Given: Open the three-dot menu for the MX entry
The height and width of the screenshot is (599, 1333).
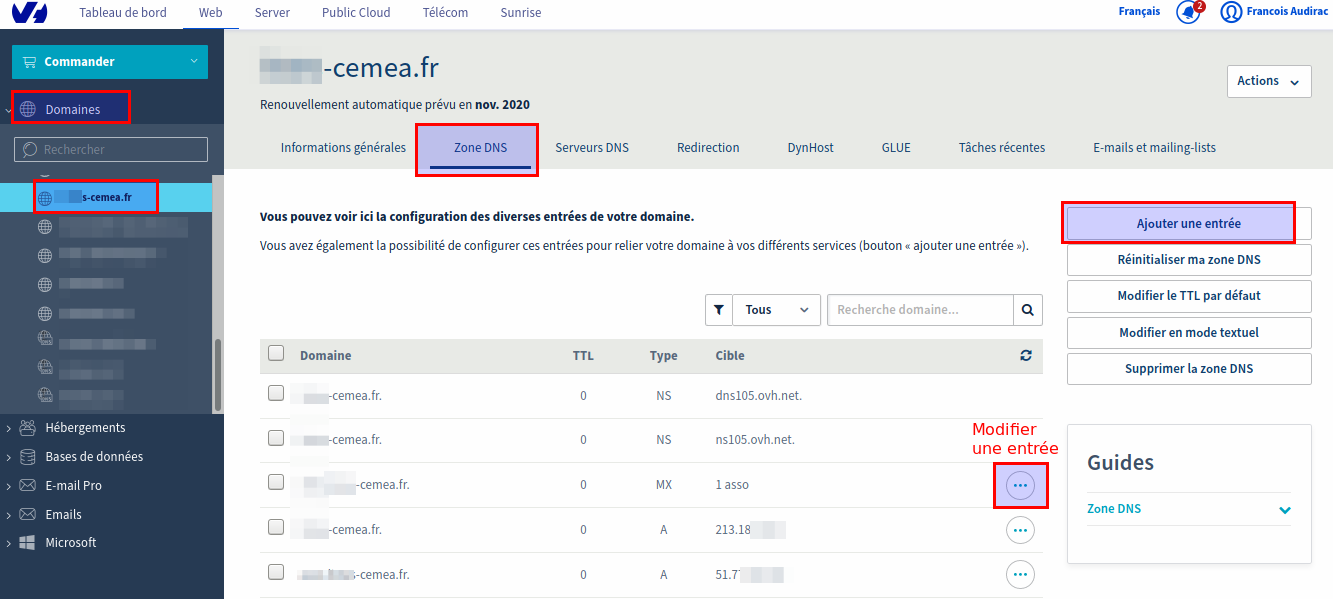Looking at the screenshot, I should pyautogui.click(x=1020, y=485).
